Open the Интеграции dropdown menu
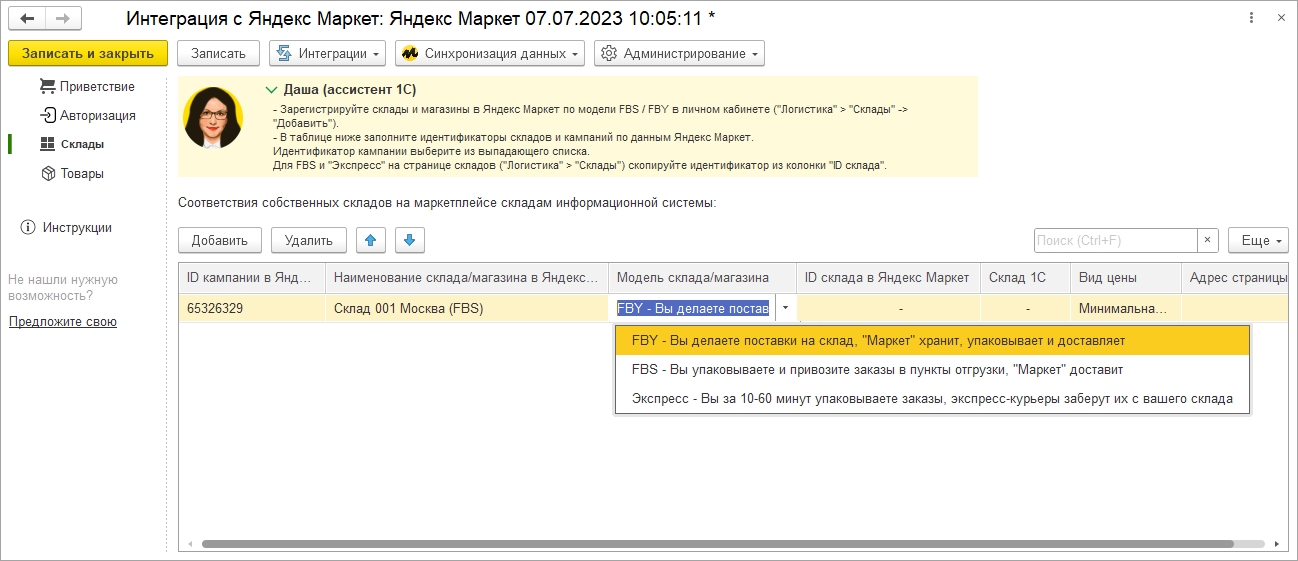Viewport: 1298px width, 561px height. (327, 53)
